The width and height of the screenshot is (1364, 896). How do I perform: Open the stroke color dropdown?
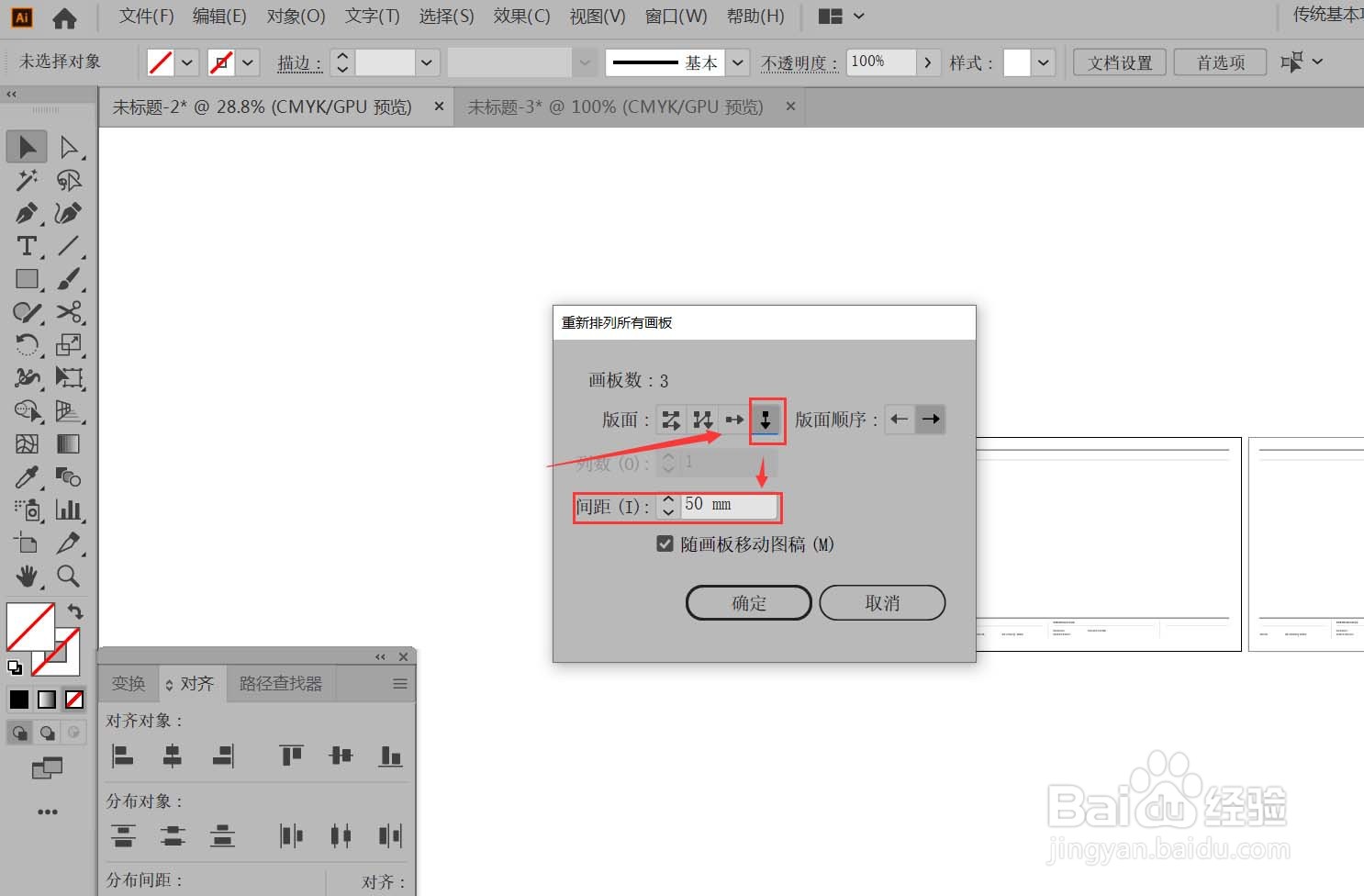coord(248,62)
